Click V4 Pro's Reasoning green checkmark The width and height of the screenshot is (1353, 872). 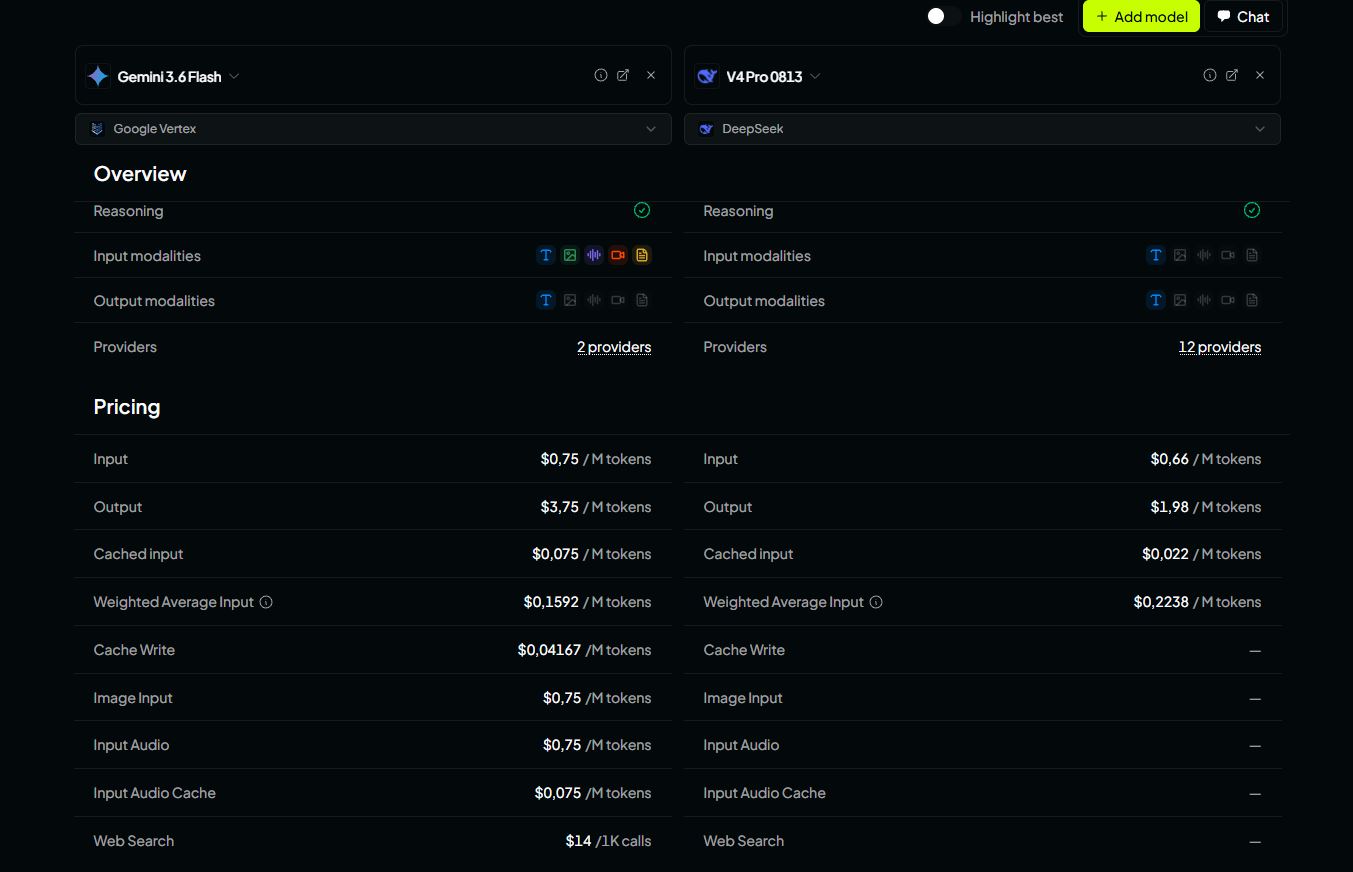1252,210
